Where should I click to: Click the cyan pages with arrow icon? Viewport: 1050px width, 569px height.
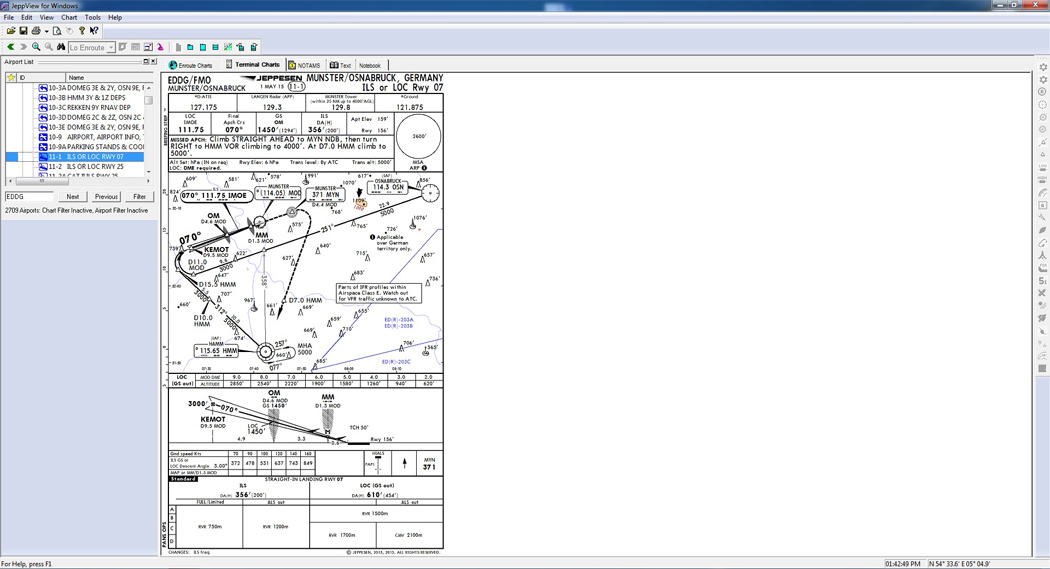(240, 48)
